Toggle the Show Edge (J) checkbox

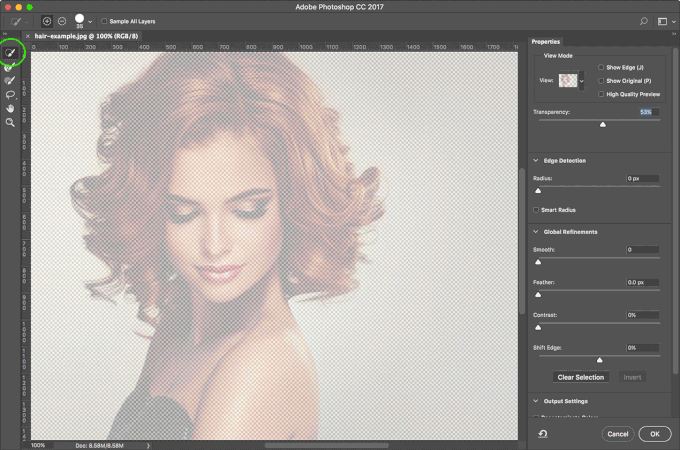click(600, 67)
